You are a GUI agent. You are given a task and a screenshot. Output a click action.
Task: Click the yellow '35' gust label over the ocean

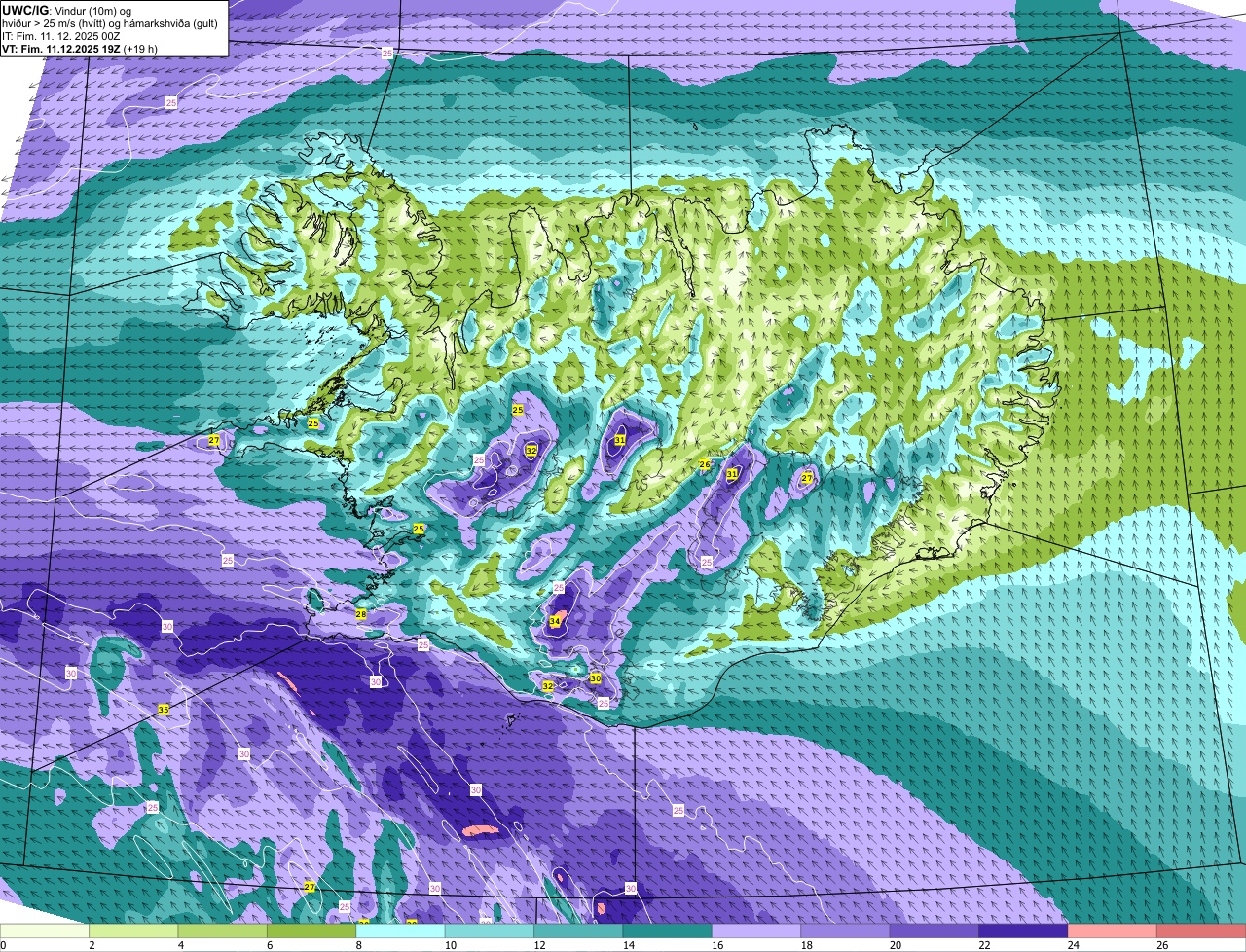(164, 710)
